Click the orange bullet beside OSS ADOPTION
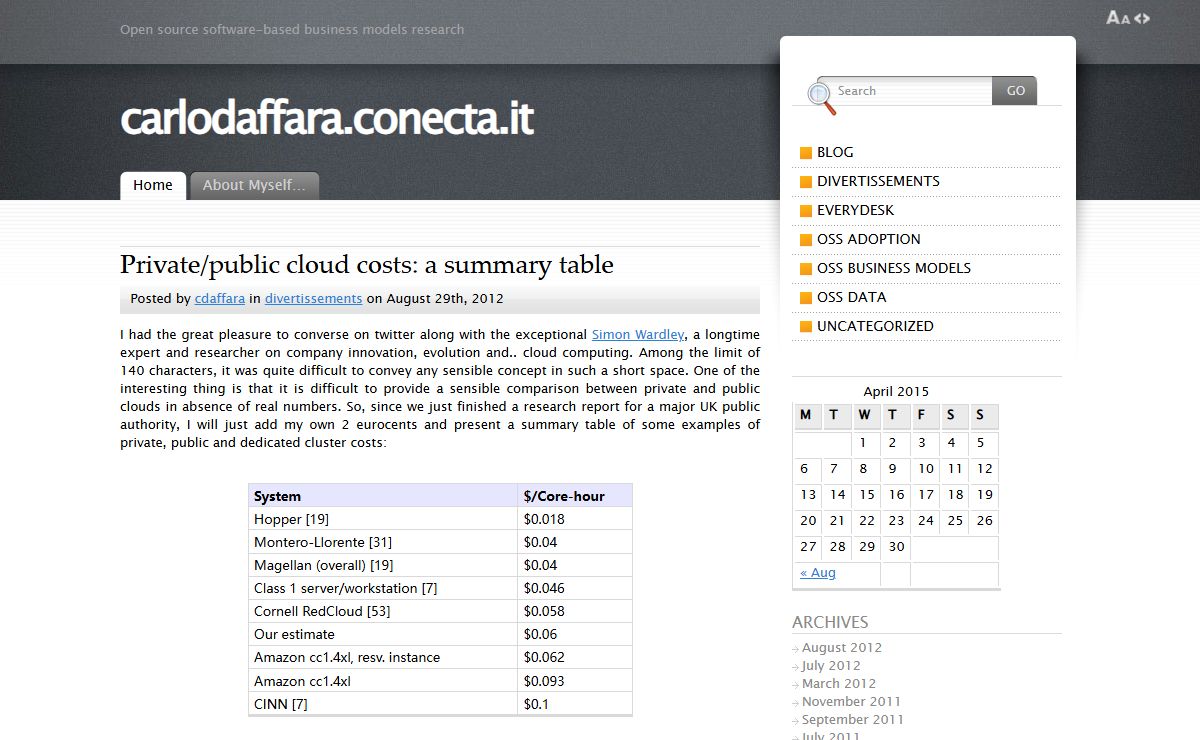Image resolution: width=1200 pixels, height=740 pixels. tap(806, 240)
